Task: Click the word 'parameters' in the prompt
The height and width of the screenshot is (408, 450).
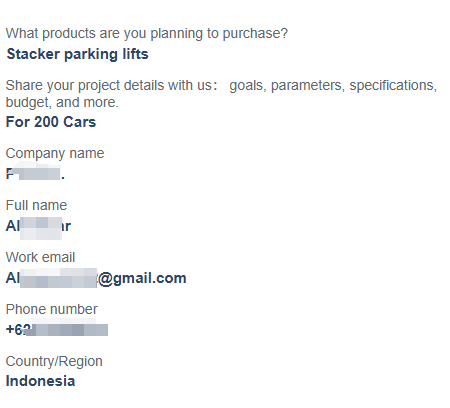Action: 307,86
